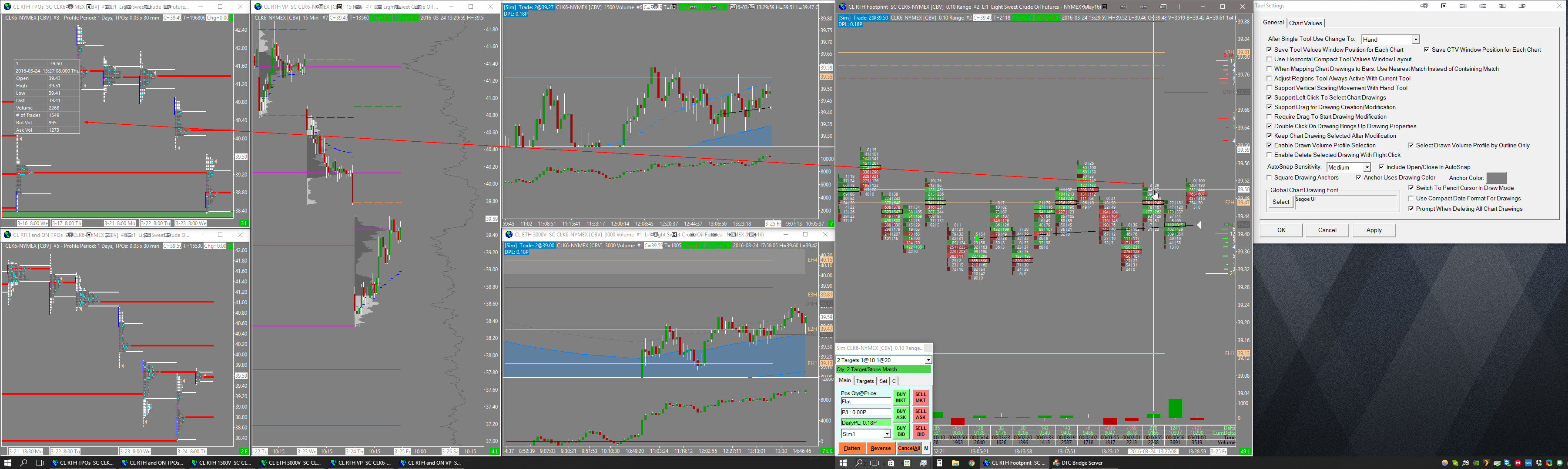Open the Sim1 account dropdown
The height and width of the screenshot is (469, 1568).
[x=865, y=434]
